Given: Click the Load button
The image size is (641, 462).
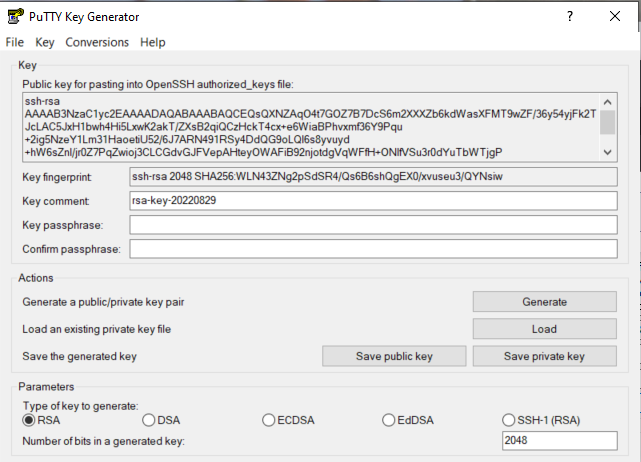Looking at the screenshot, I should [x=545, y=329].
